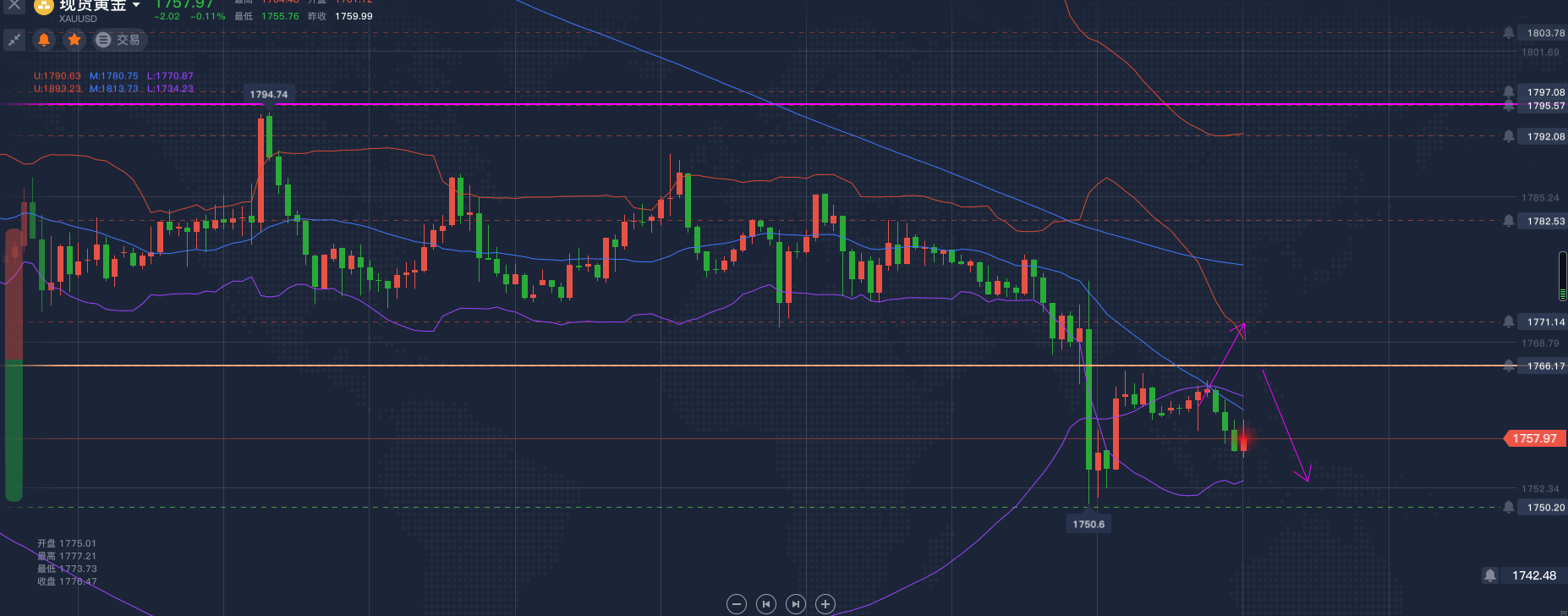
Task: Click the alert bell beside 1771.14
Action: tap(1509, 322)
